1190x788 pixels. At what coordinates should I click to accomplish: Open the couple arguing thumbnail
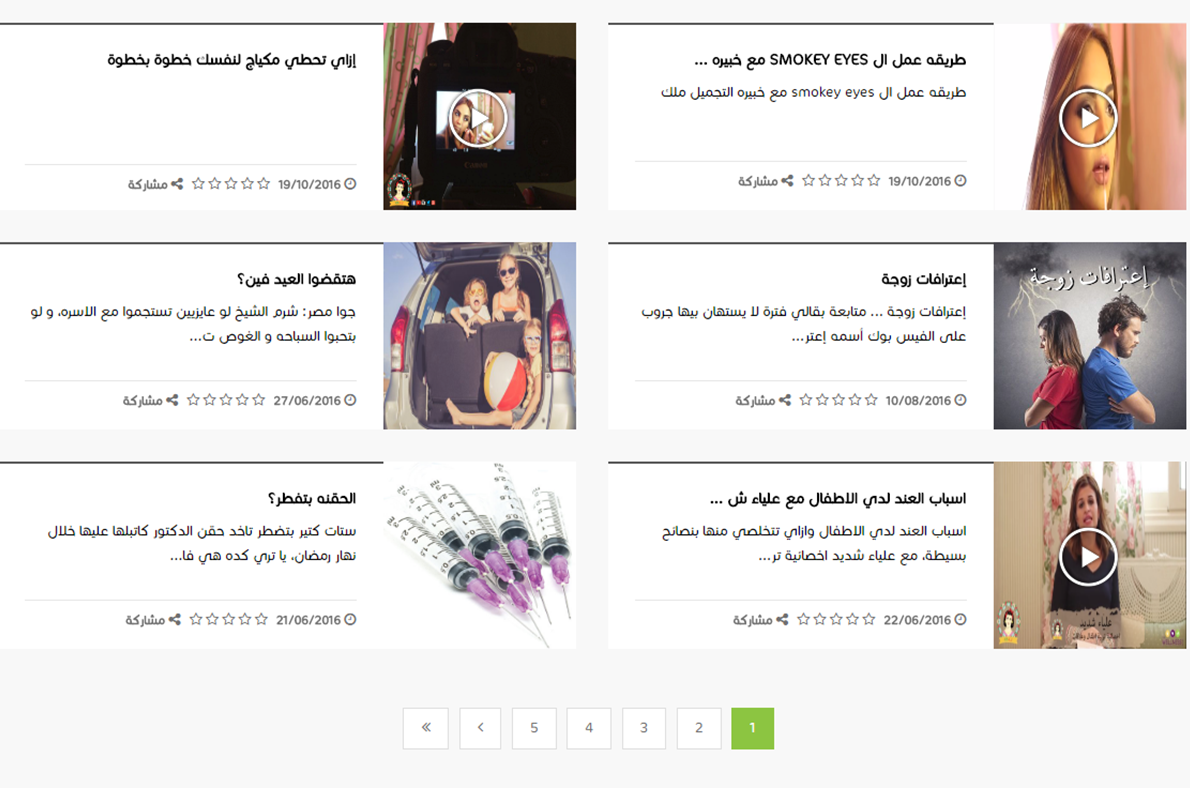1089,336
